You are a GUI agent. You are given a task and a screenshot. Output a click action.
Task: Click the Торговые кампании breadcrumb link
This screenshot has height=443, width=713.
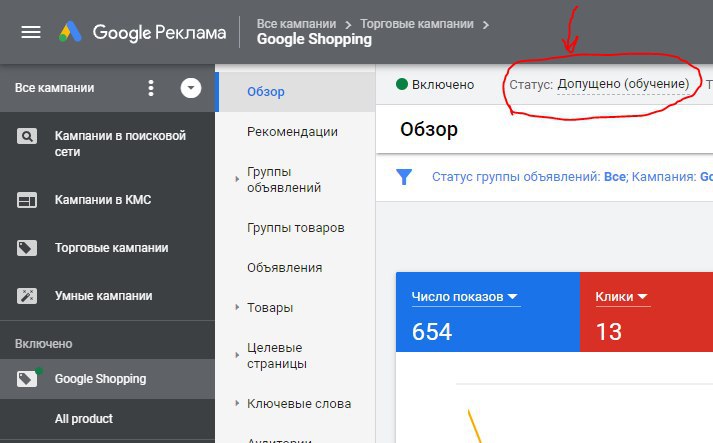(417, 24)
